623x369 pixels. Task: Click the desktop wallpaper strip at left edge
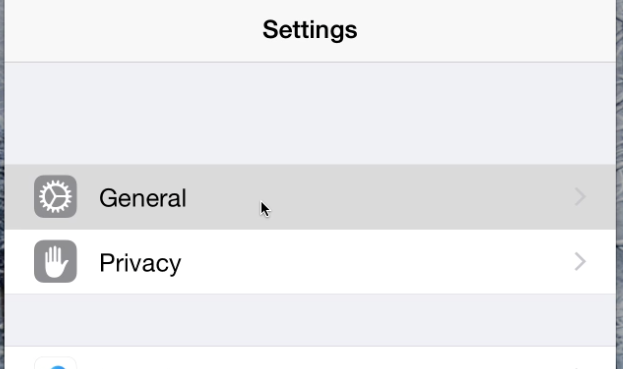coord(2,184)
